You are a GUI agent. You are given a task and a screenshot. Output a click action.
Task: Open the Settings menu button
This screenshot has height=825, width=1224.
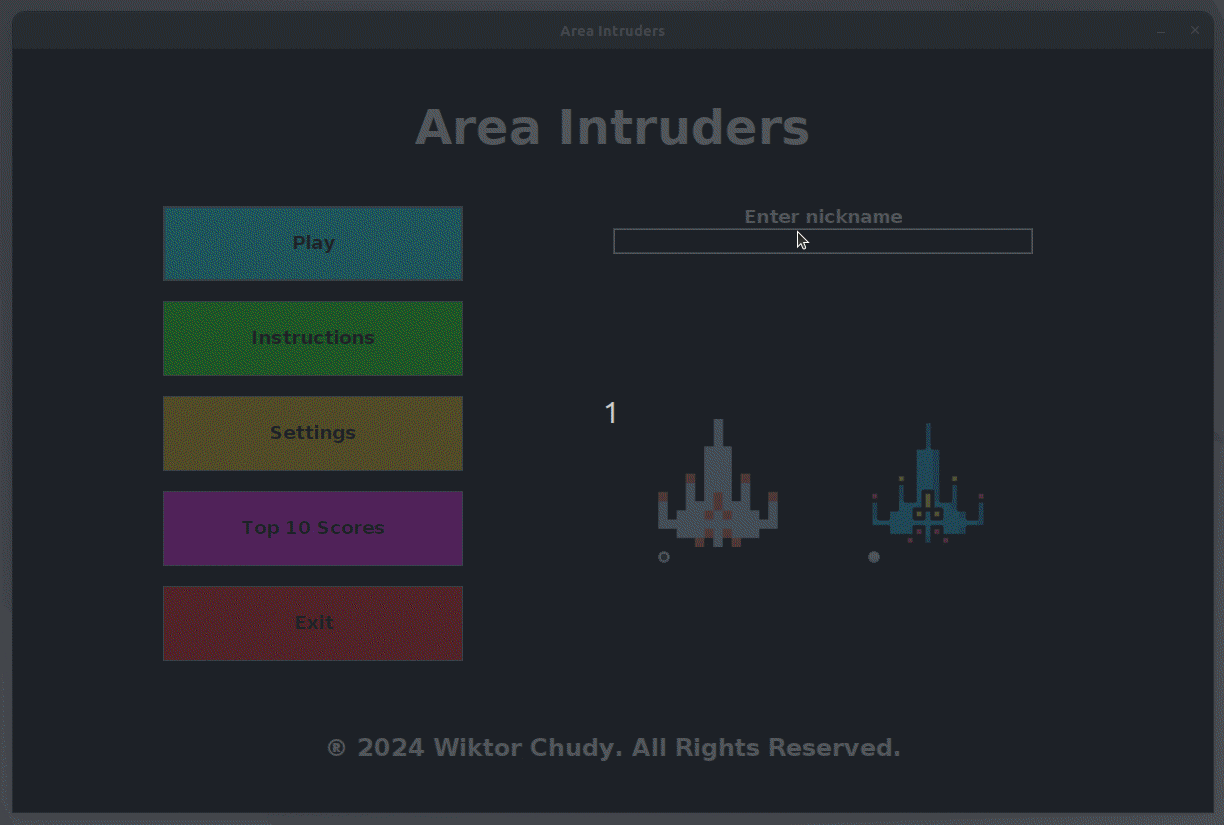[x=313, y=433]
